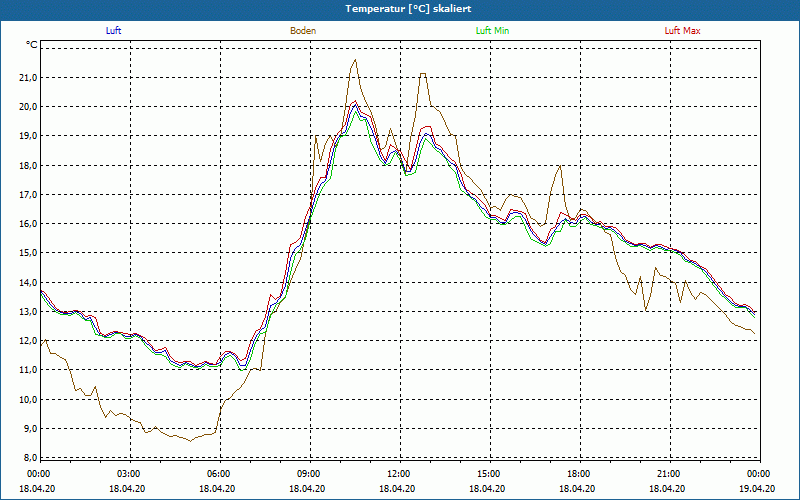
Task: Click the 'Boden' legend label
Action: (303, 31)
